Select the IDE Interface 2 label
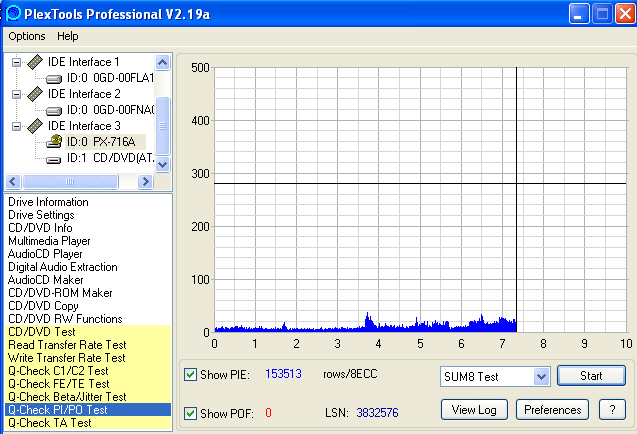Viewport: 637px width, 434px height. point(84,94)
